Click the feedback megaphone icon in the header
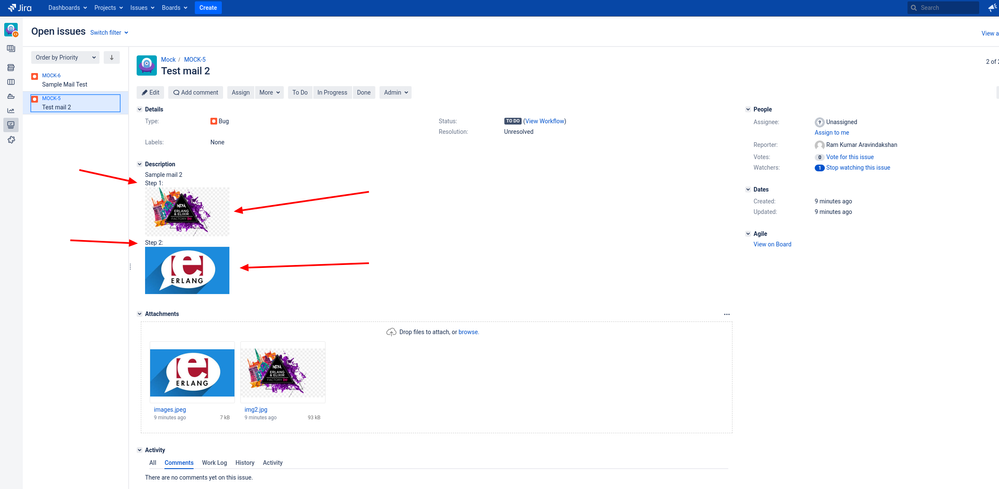 pos(992,8)
